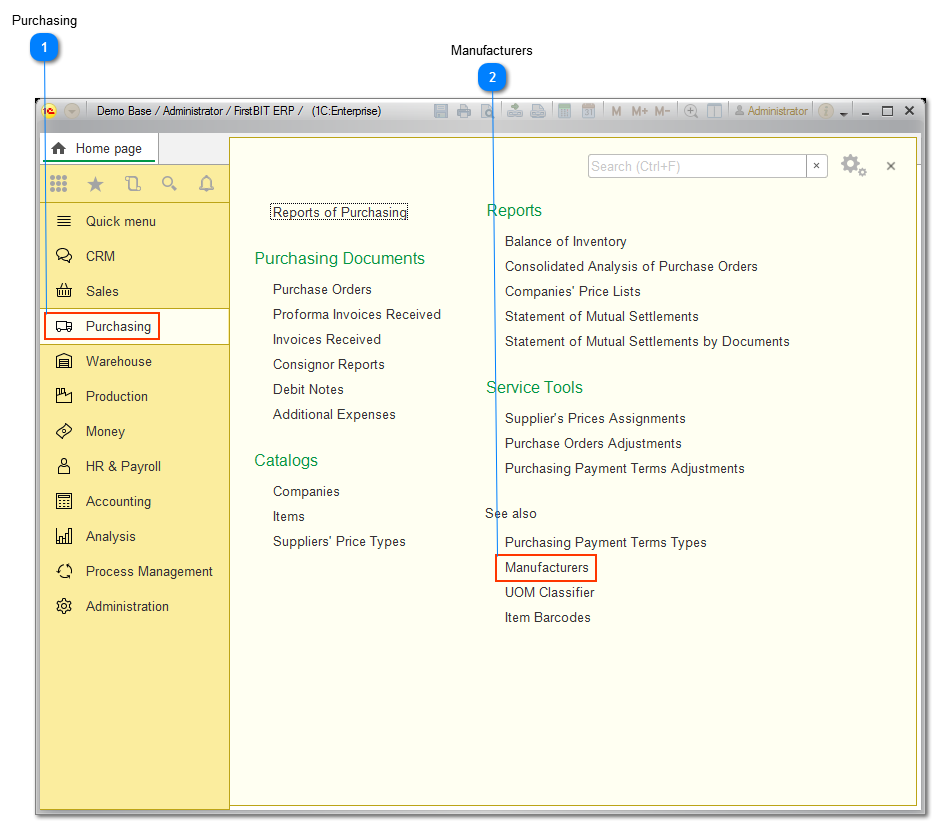
Task: Open Balance of Inventory report
Action: [x=565, y=241]
